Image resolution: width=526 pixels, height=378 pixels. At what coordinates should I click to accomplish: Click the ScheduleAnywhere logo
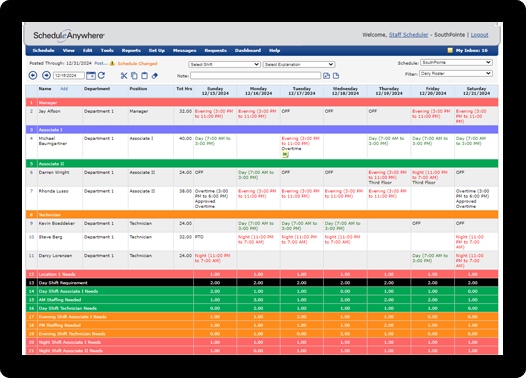click(x=69, y=35)
